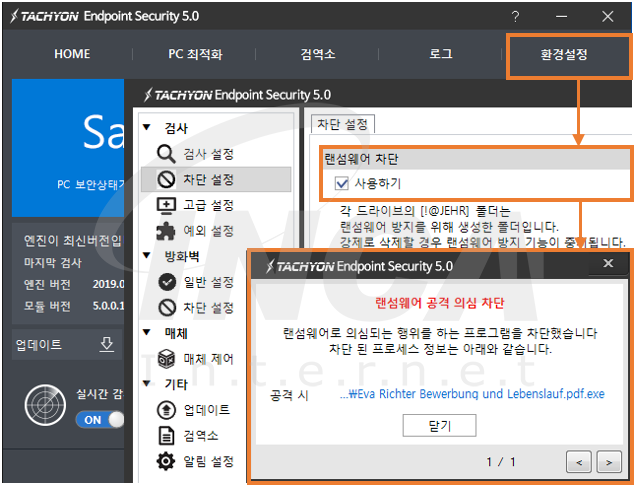Switch off the 실시간 감시 ON toggle
This screenshot has width=636, height=488.
point(100,419)
